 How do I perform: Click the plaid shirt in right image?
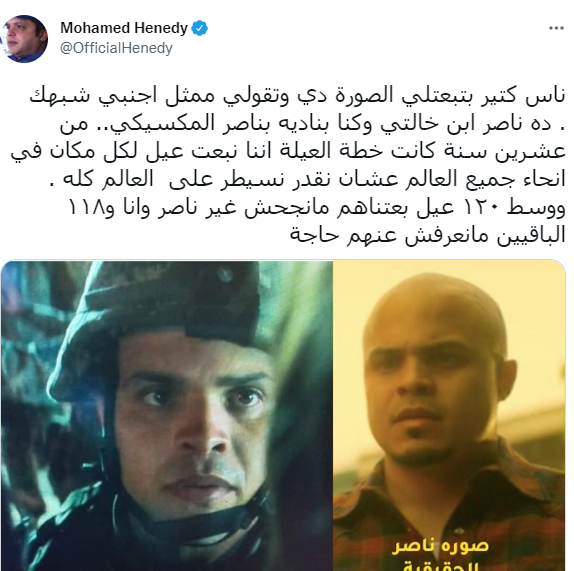coord(449,512)
